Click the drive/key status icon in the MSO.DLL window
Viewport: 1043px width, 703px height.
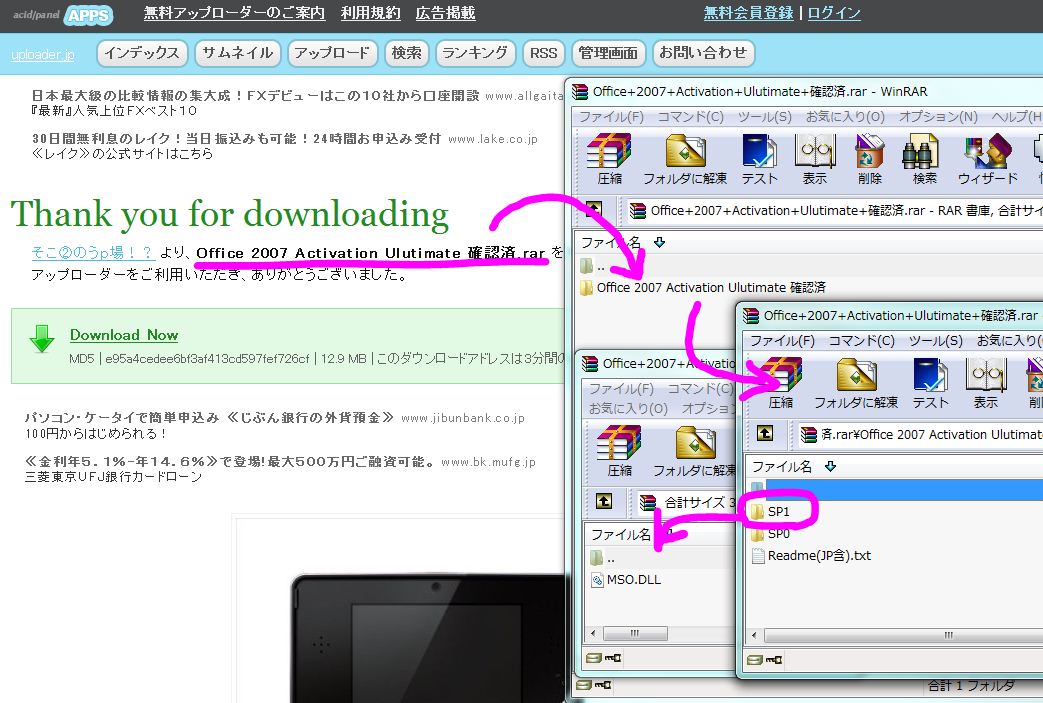pyautogui.click(x=604, y=658)
